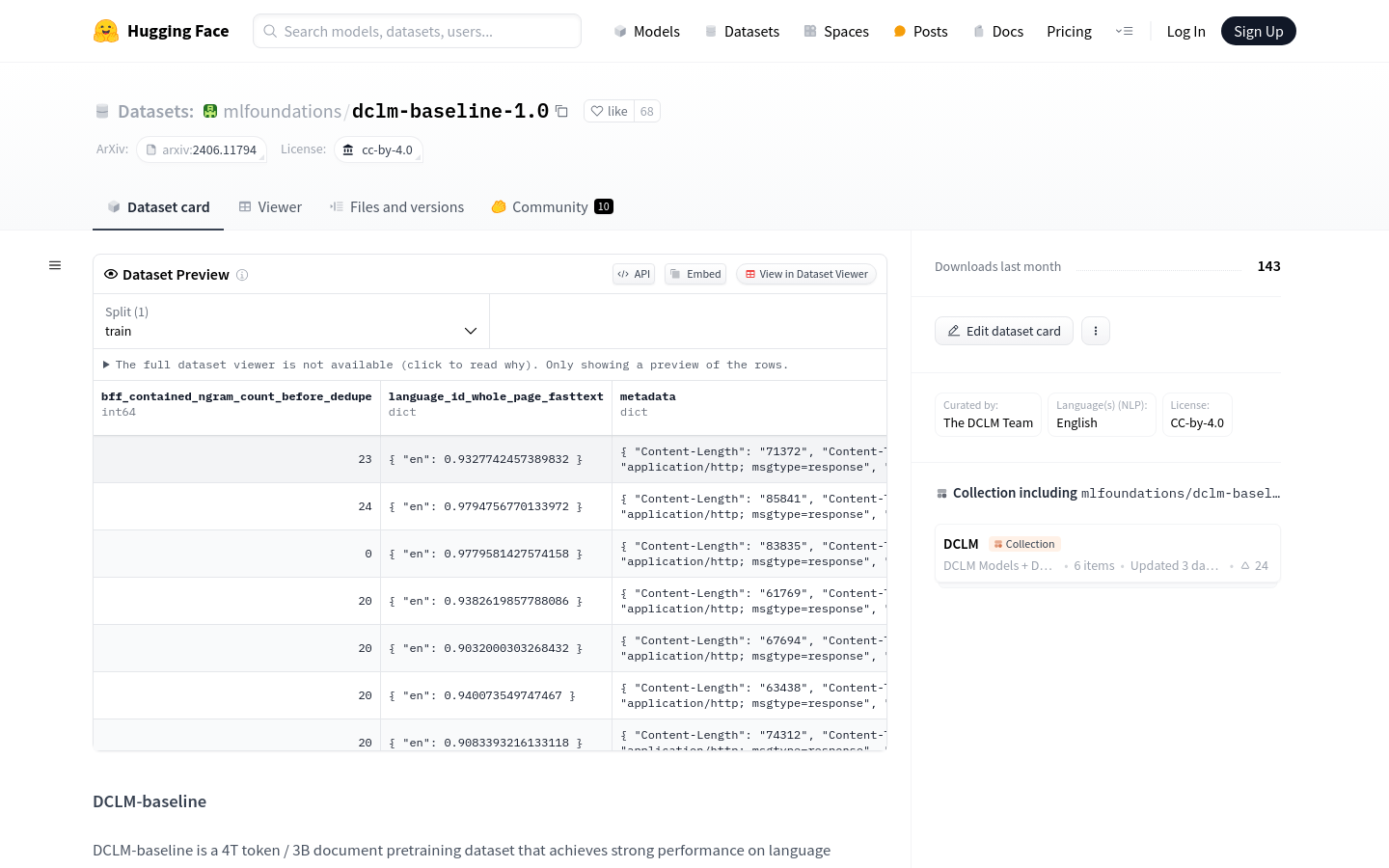The width and height of the screenshot is (1389, 868).
Task: Click the CC-by-4.0 license tag in sidebar
Action: [x=1197, y=415]
